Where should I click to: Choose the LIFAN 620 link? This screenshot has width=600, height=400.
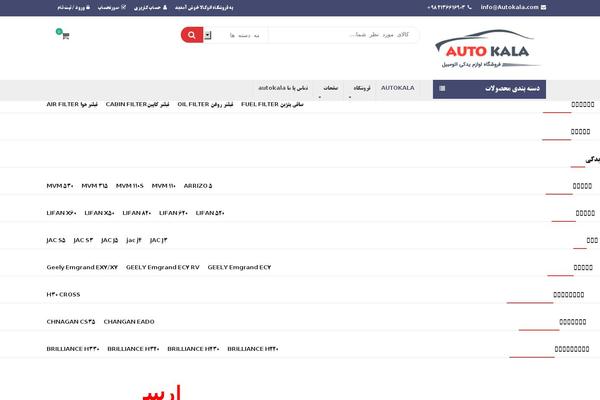click(x=173, y=213)
